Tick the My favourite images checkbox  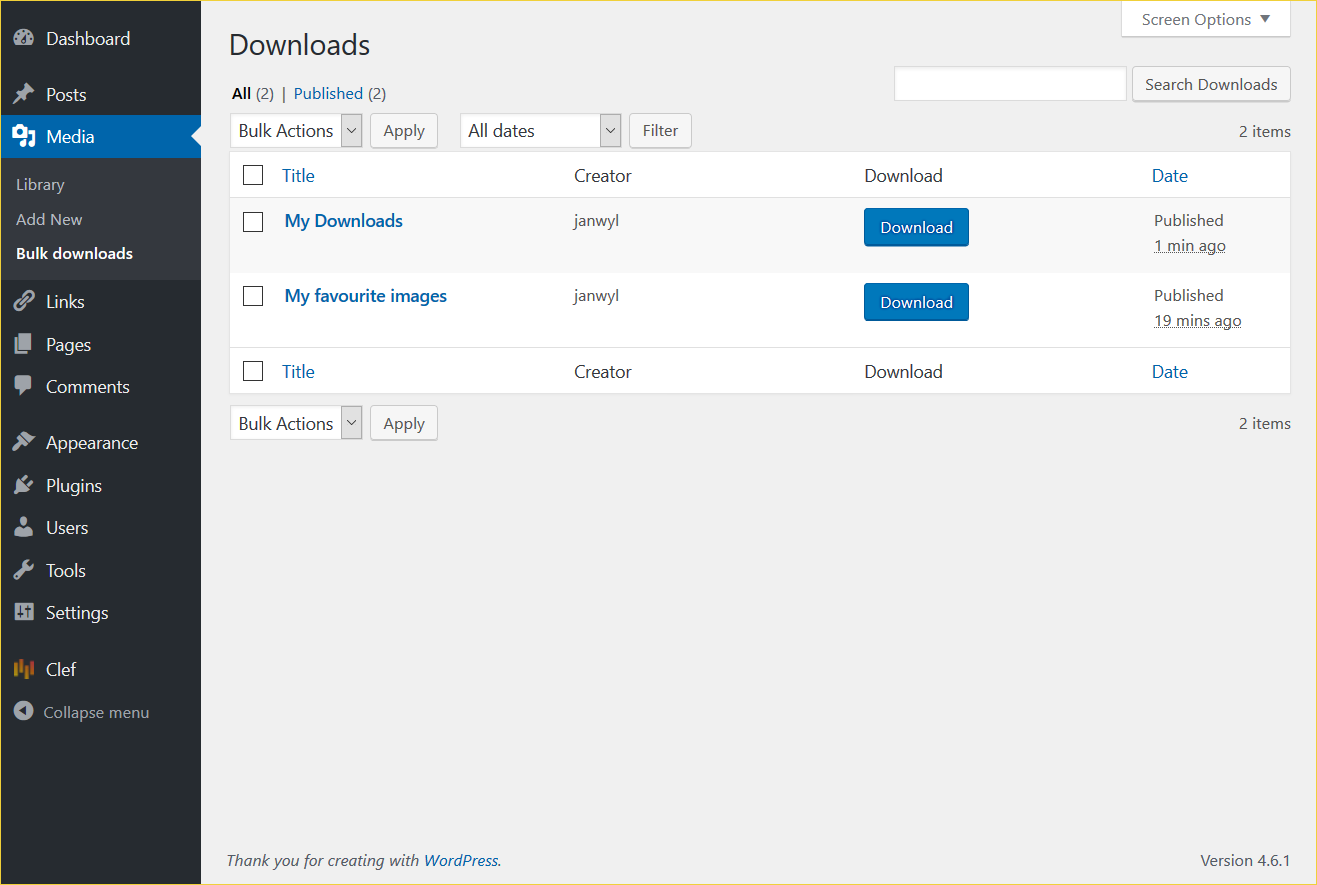point(253,296)
